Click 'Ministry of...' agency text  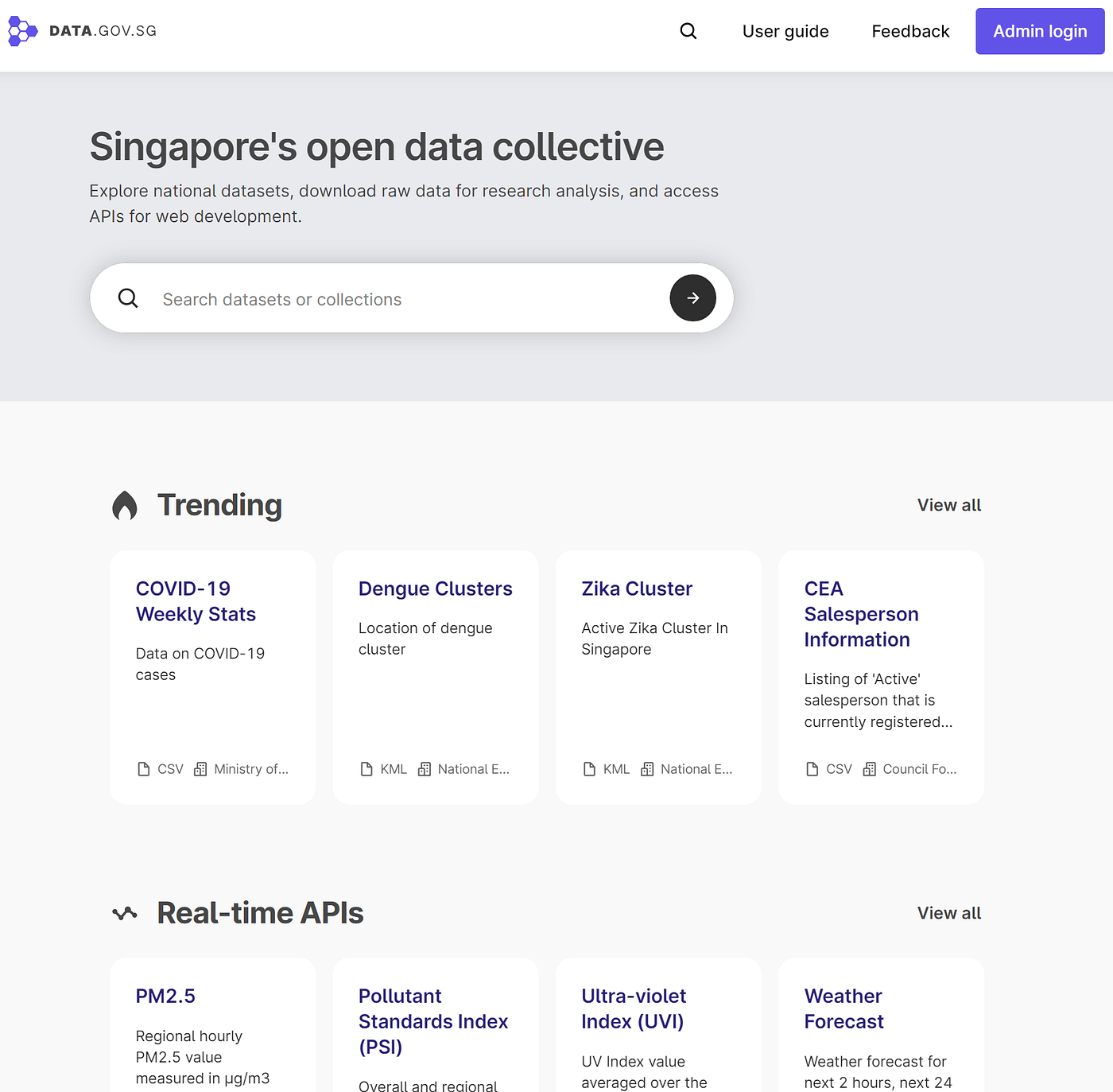pyautogui.click(x=251, y=769)
